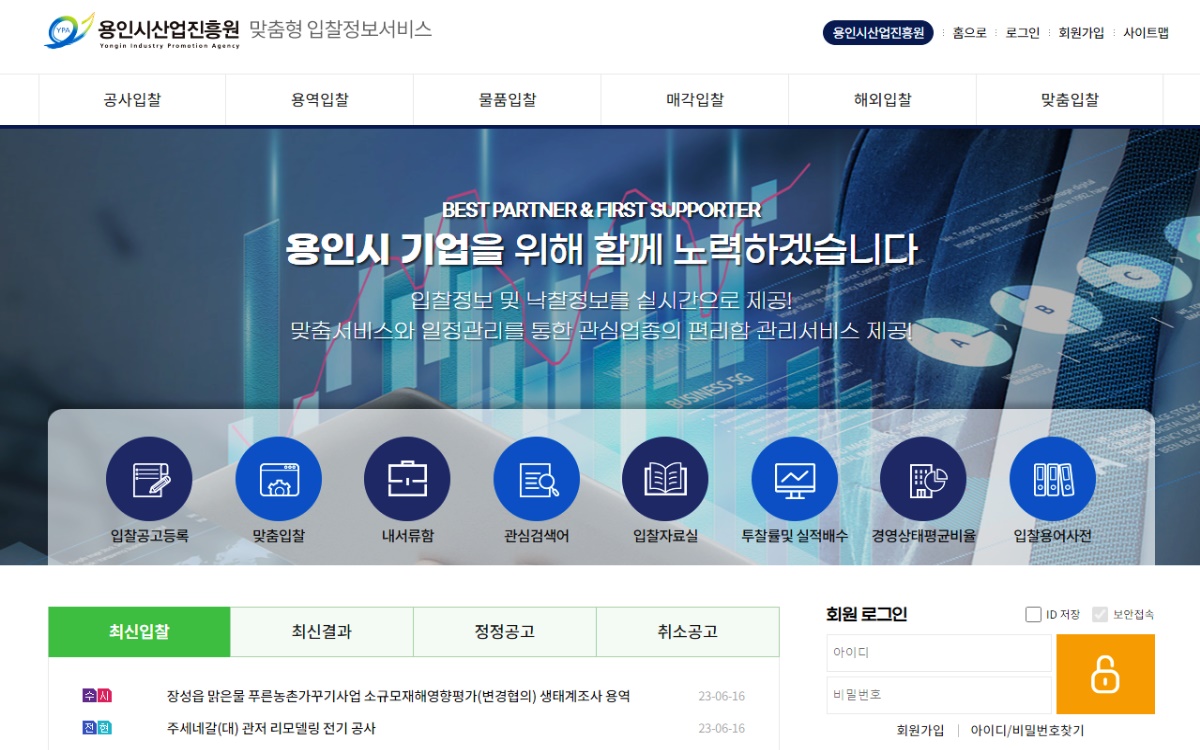Viewport: 1200px width, 750px height.
Task: Switch to the 최신결과 tab
Action: coord(322,632)
